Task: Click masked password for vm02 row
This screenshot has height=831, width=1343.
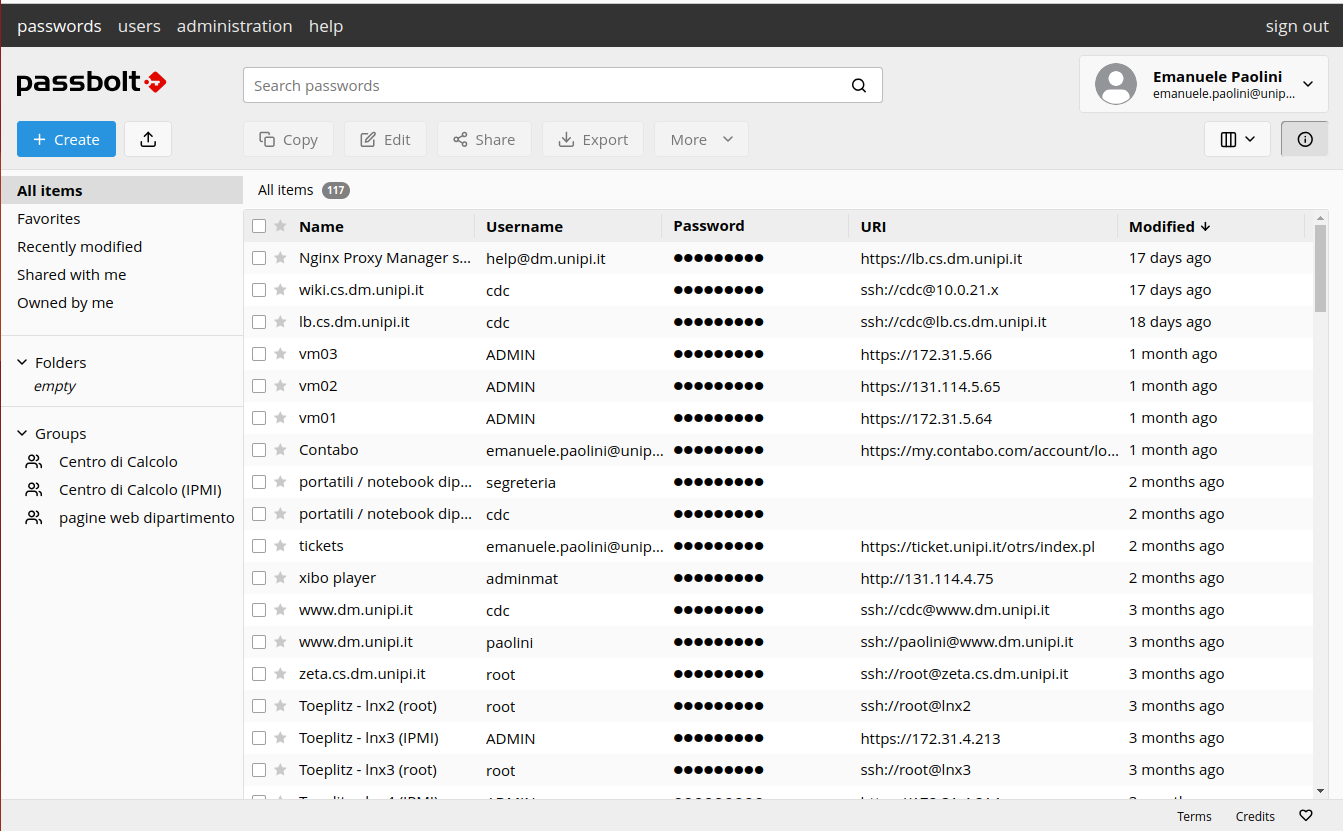Action: coord(718,386)
